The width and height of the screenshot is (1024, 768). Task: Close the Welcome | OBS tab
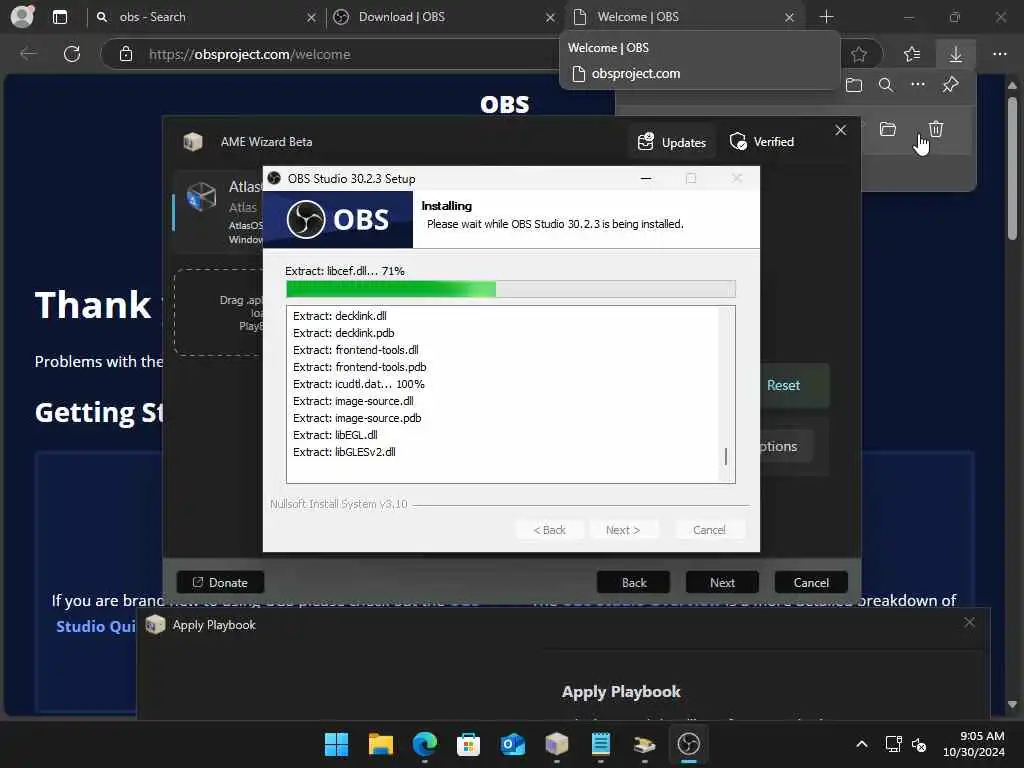tap(789, 18)
